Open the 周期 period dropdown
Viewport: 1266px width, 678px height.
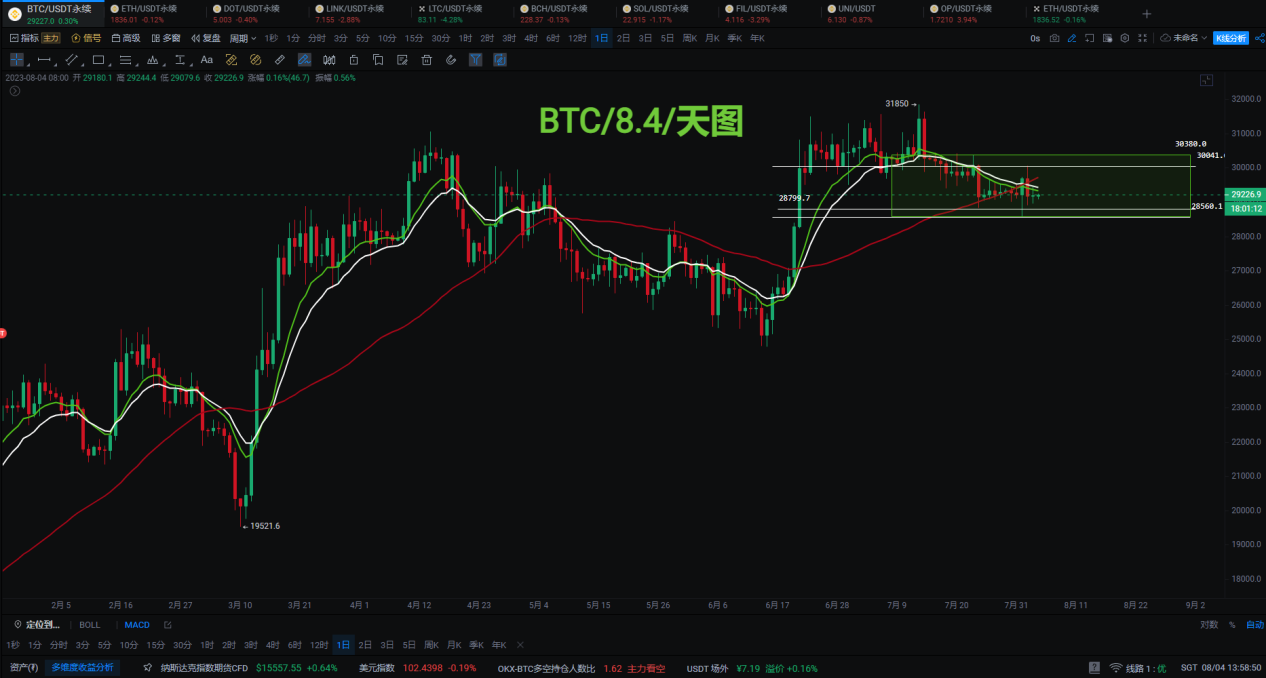tap(243, 38)
